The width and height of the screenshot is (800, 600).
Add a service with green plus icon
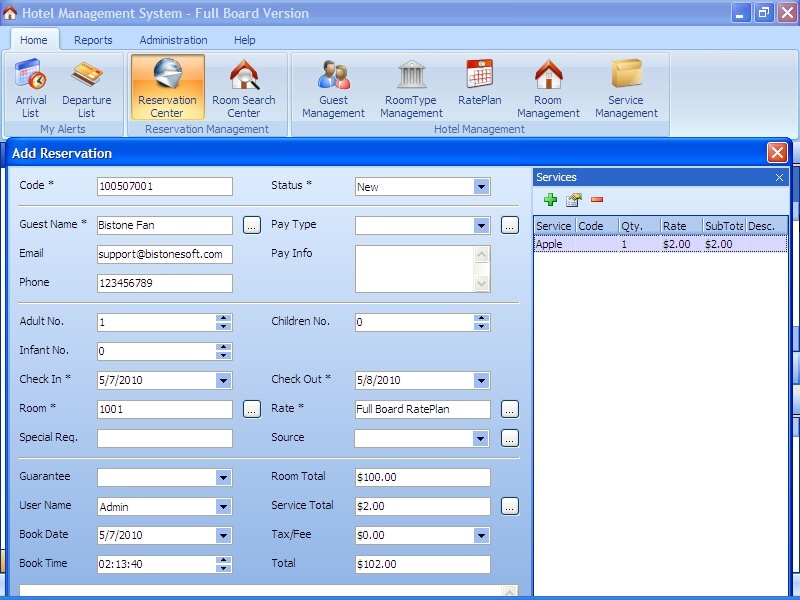(x=550, y=201)
